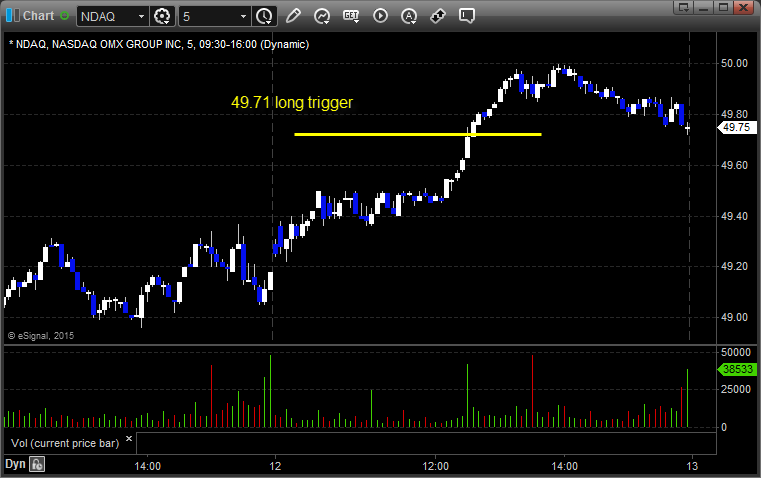Close the Vol study pane with X
This screenshot has width=761, height=478.
pos(129,439)
